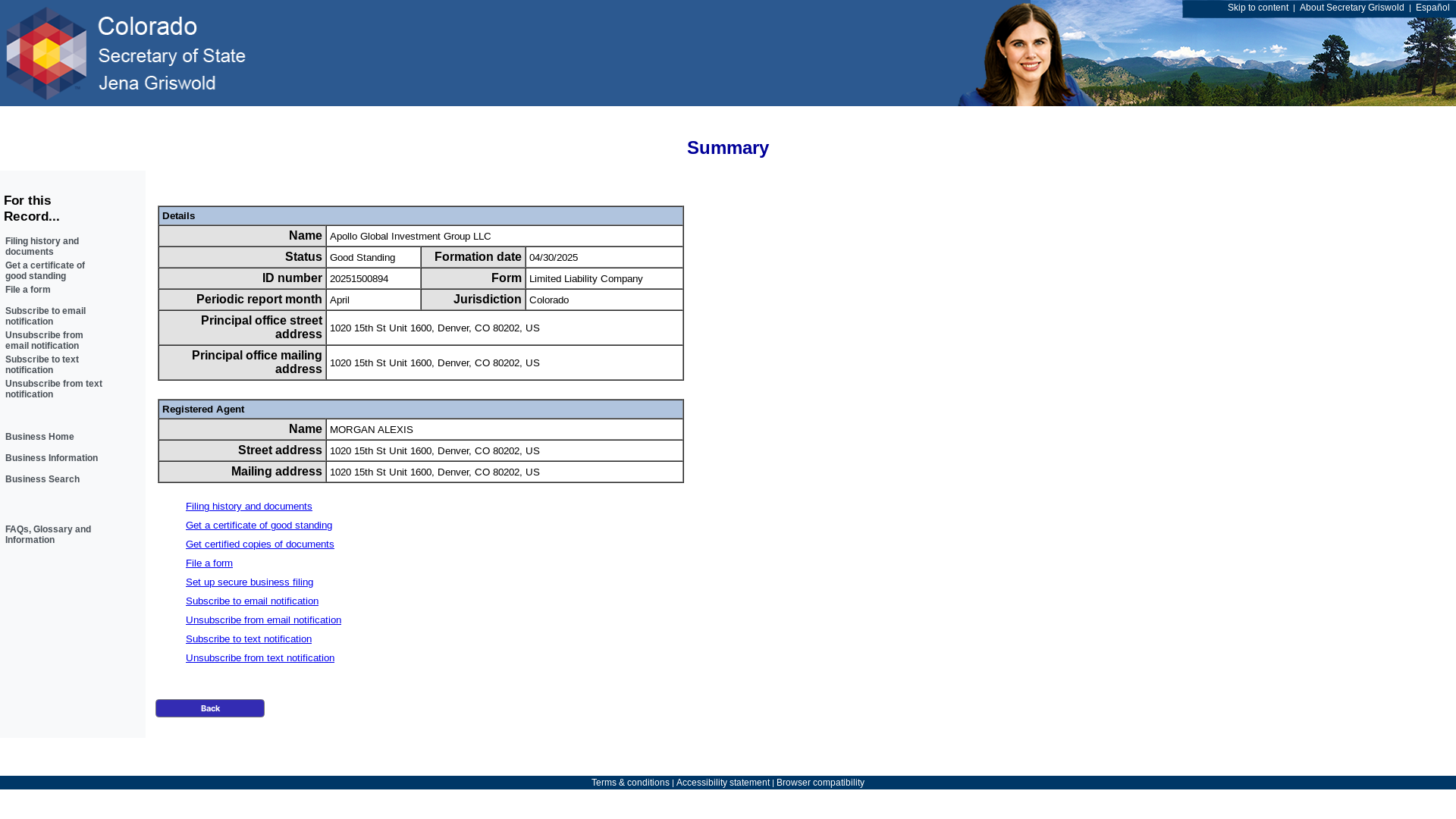1456x819 pixels.
Task: Switch site language to Español
Action: point(1432,8)
